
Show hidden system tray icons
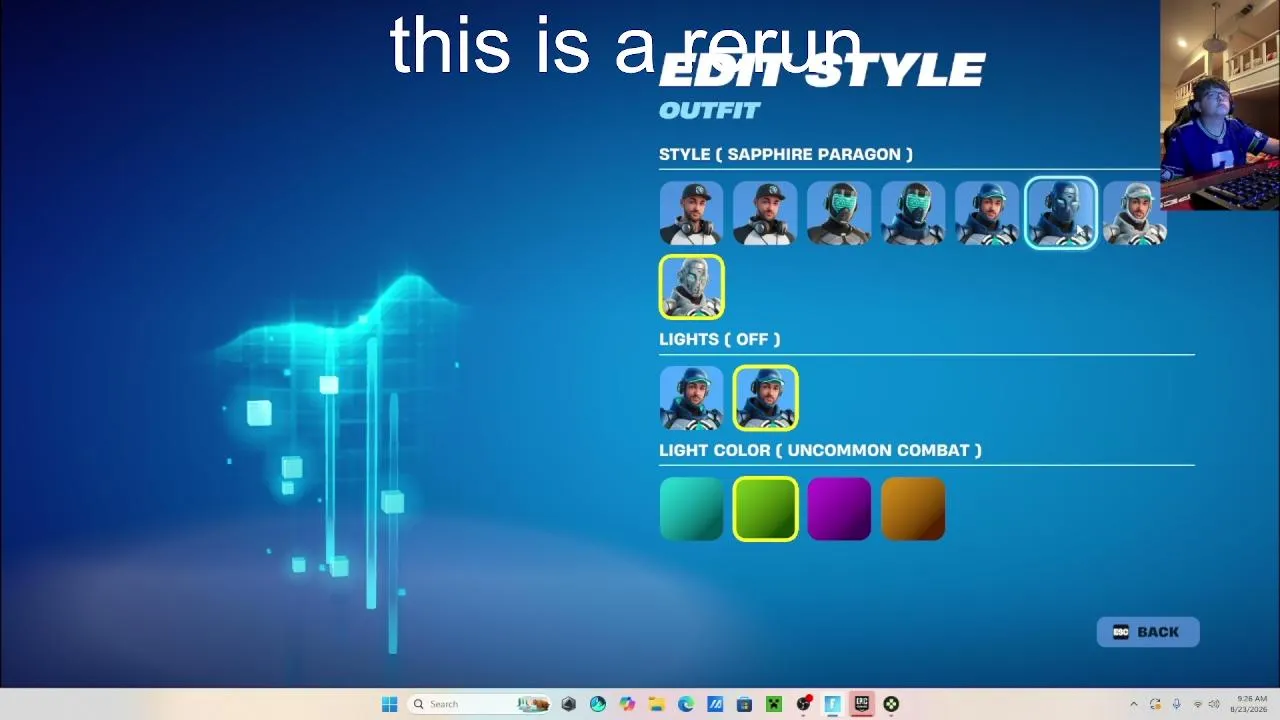click(x=1133, y=704)
